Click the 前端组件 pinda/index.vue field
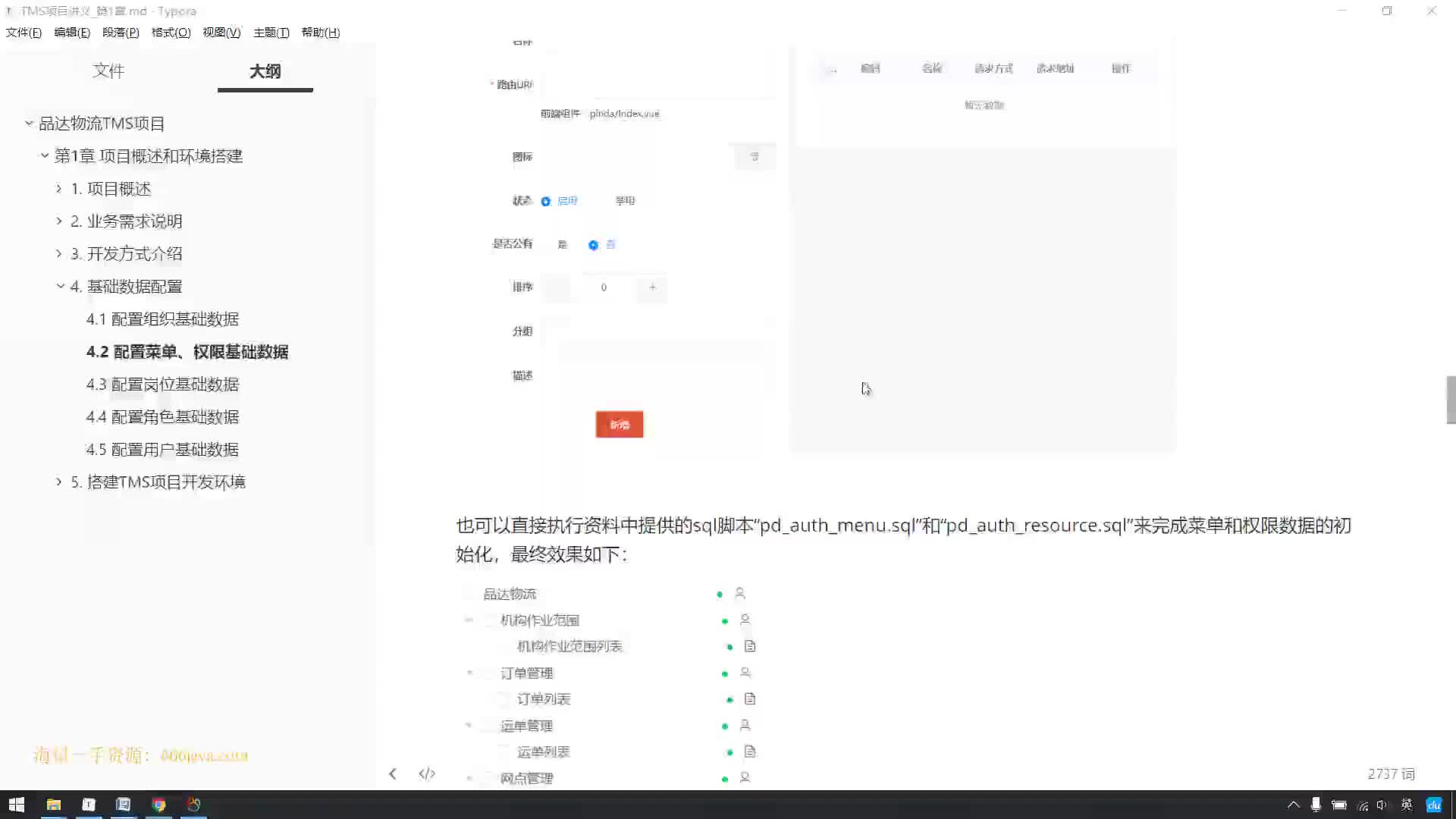The height and width of the screenshot is (819, 1456). pyautogui.click(x=624, y=114)
